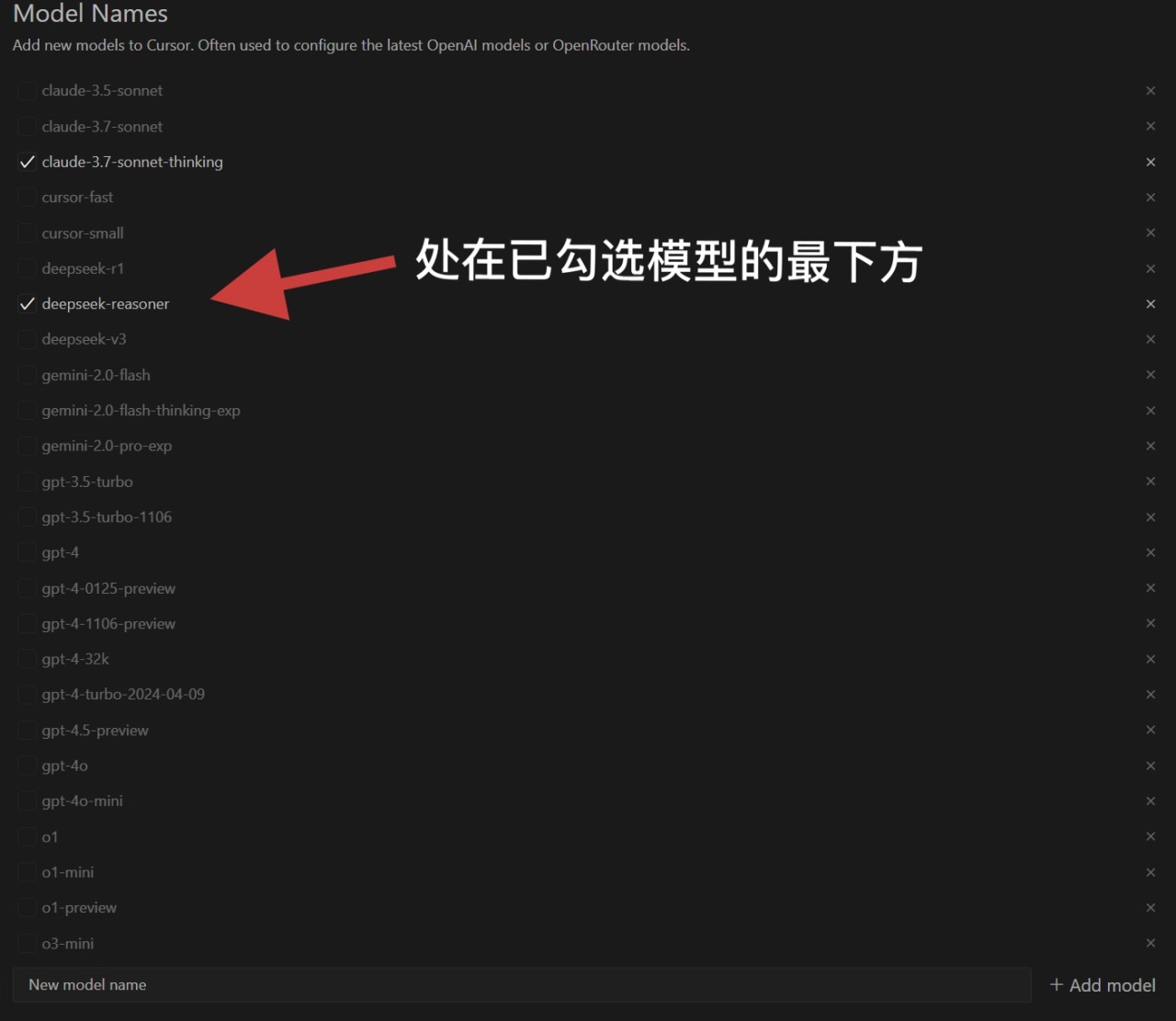1176x1021 pixels.
Task: Check the o3-mini model box
Action: coord(27,943)
